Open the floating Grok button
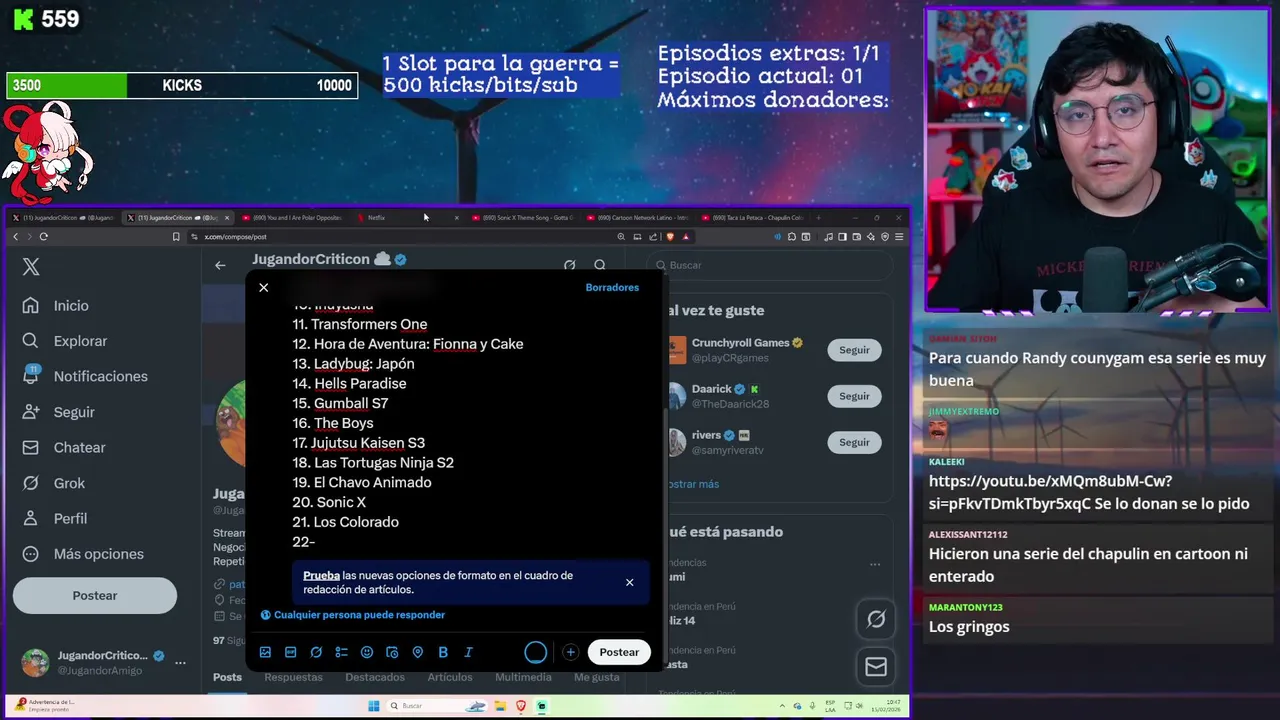This screenshot has width=1280, height=720. coord(876,620)
